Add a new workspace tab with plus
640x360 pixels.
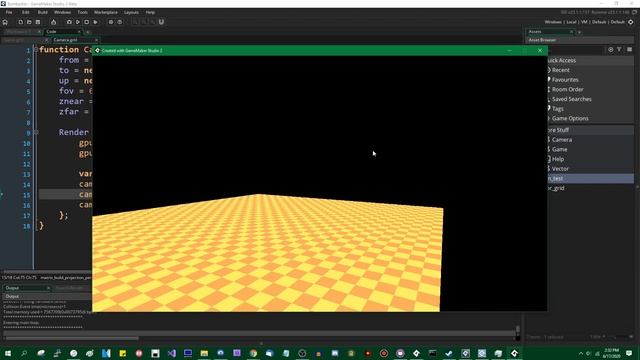[88, 32]
